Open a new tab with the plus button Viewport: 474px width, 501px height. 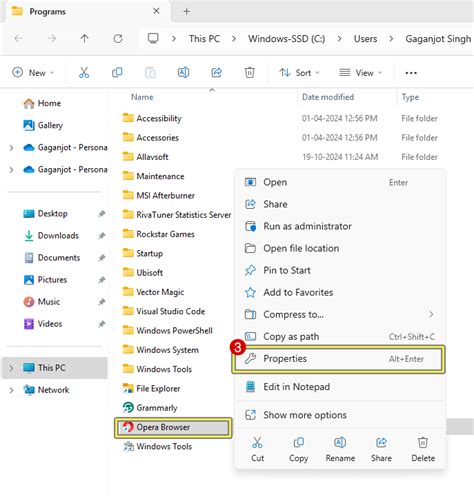187,11
